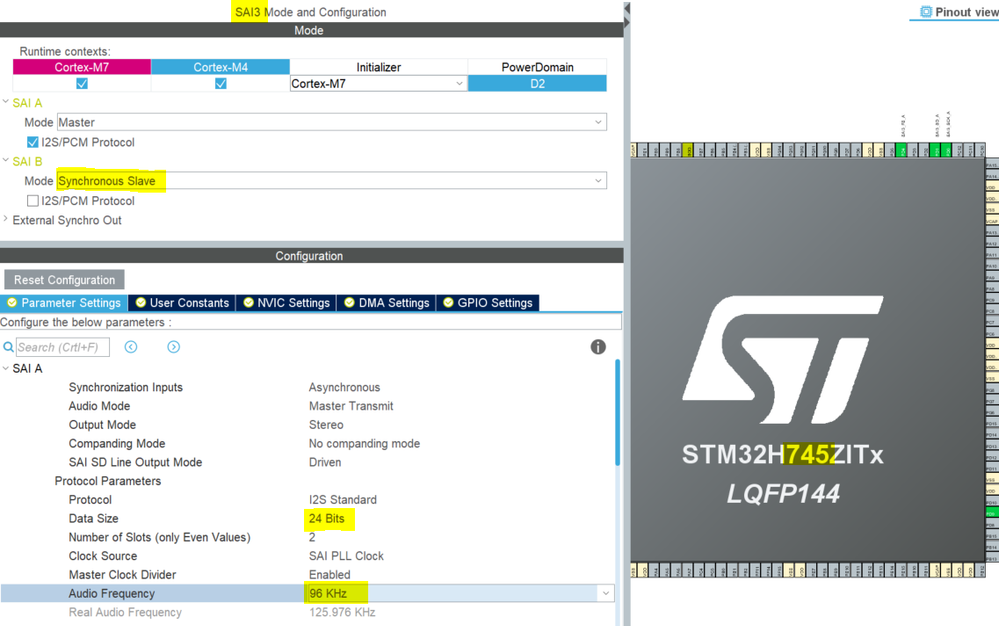Click the Cortex-M4 column header
999x626 pixels.
pos(220,67)
